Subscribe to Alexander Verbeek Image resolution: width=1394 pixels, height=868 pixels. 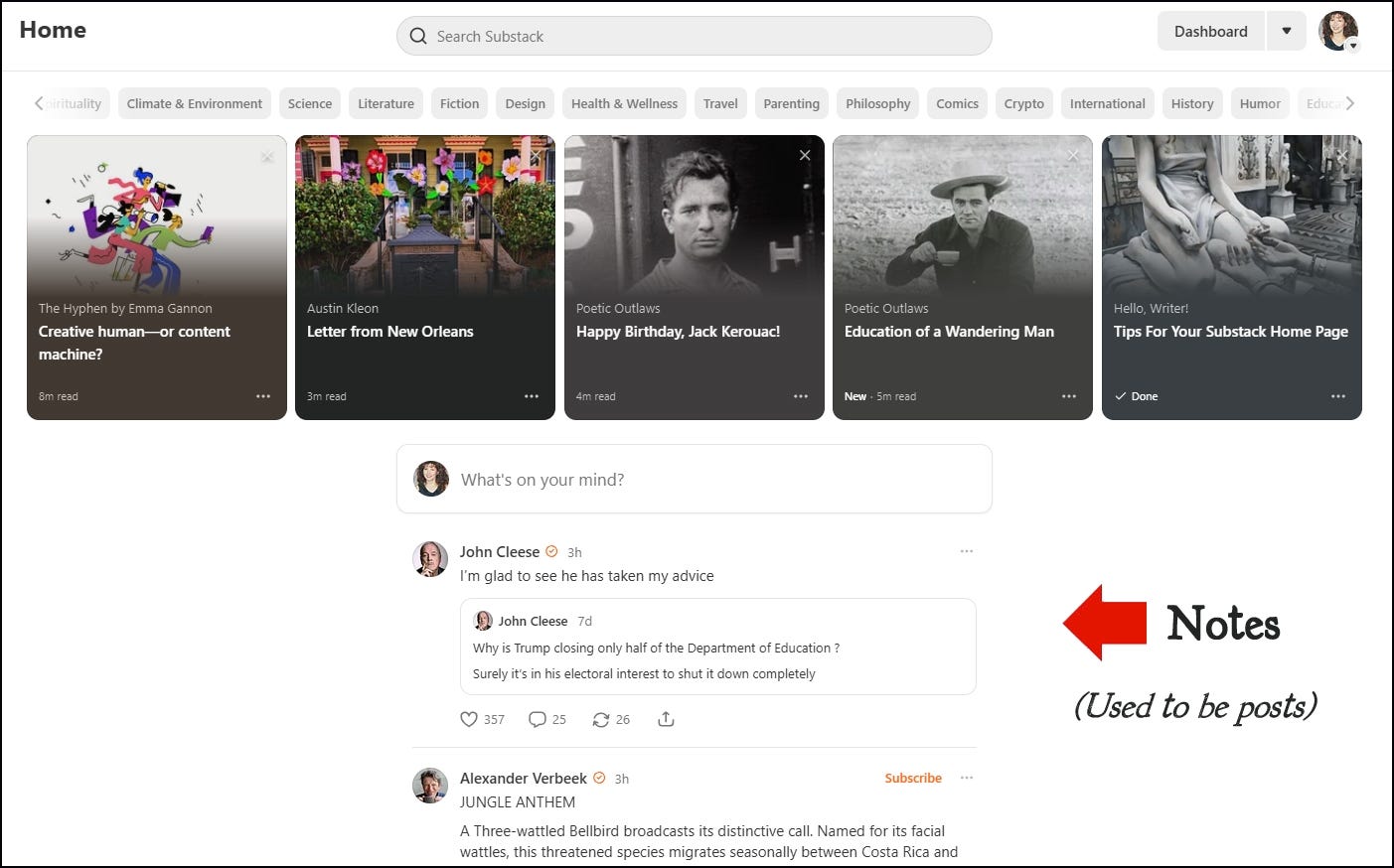913,778
